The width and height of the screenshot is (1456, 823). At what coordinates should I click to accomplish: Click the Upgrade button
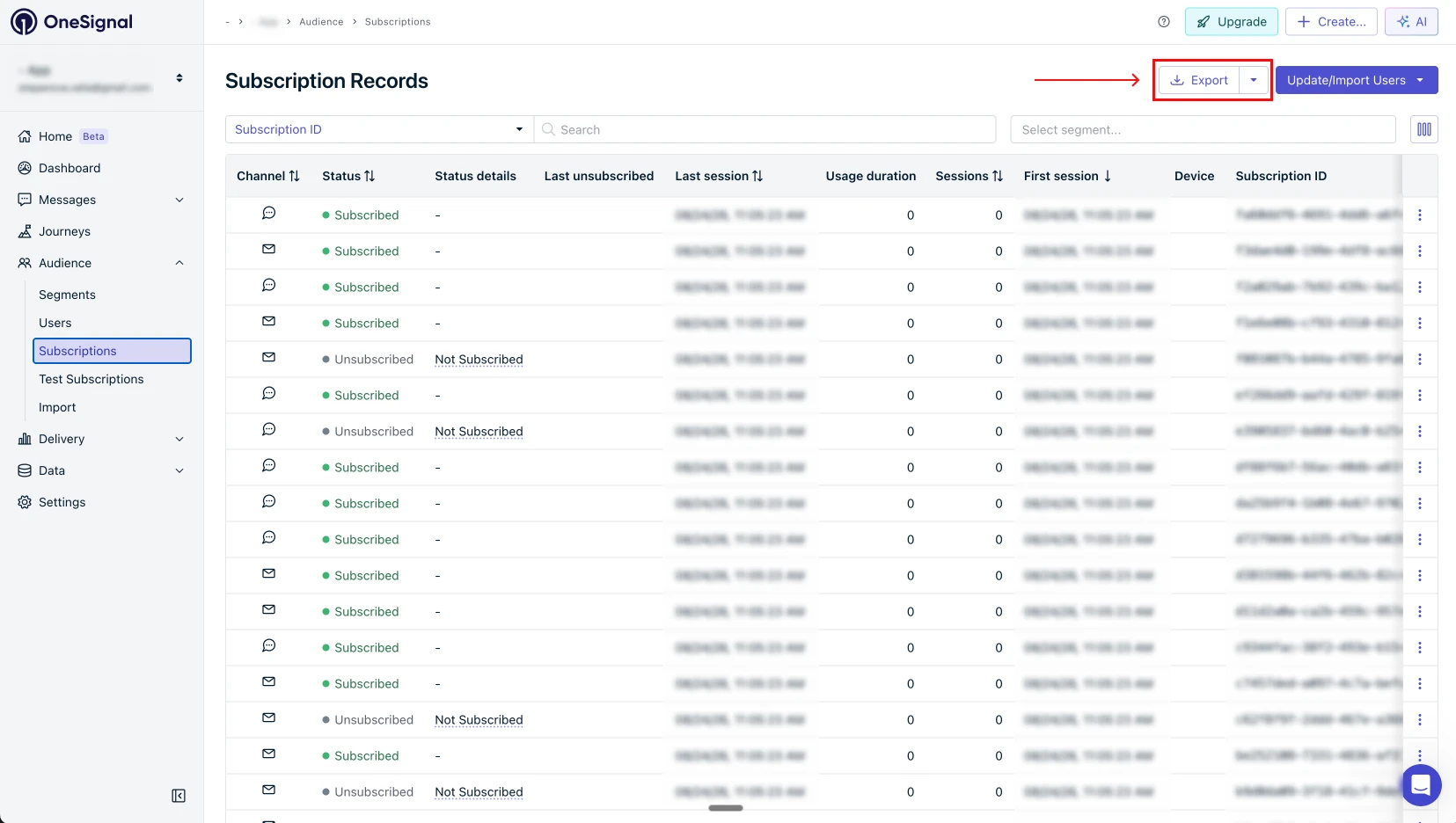1231,22
